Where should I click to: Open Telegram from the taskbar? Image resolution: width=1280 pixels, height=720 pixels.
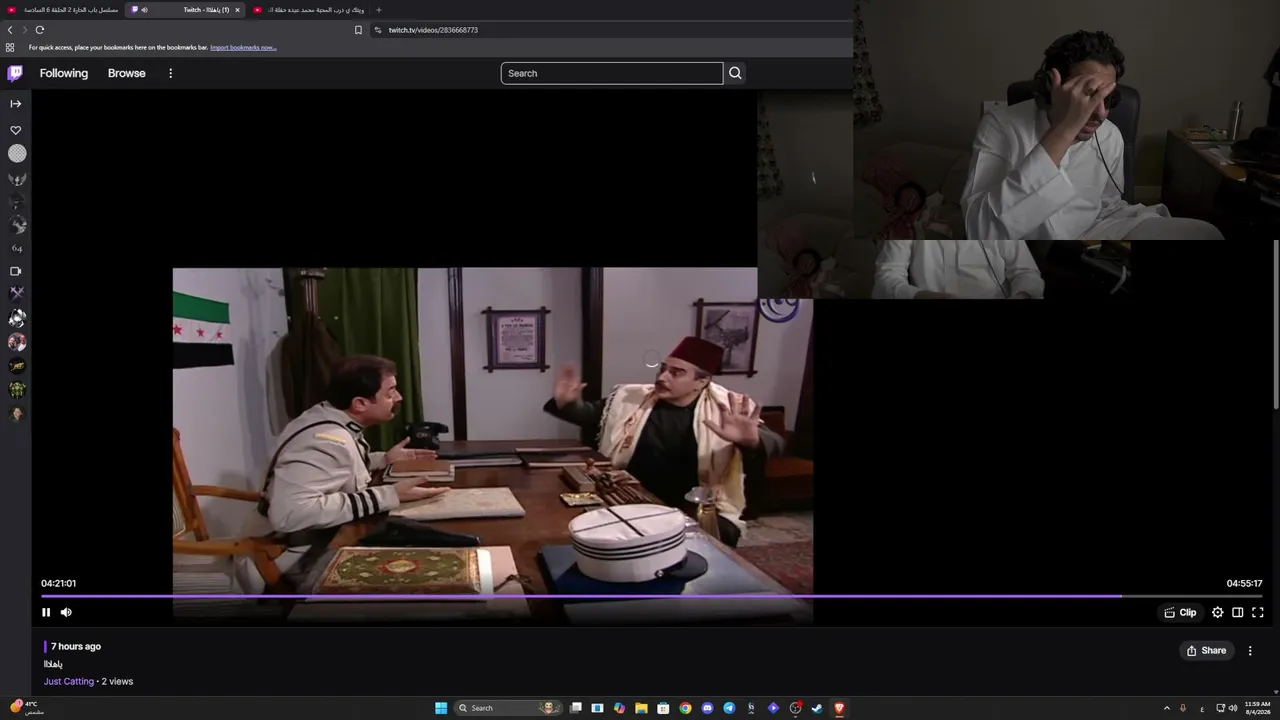pyautogui.click(x=729, y=708)
